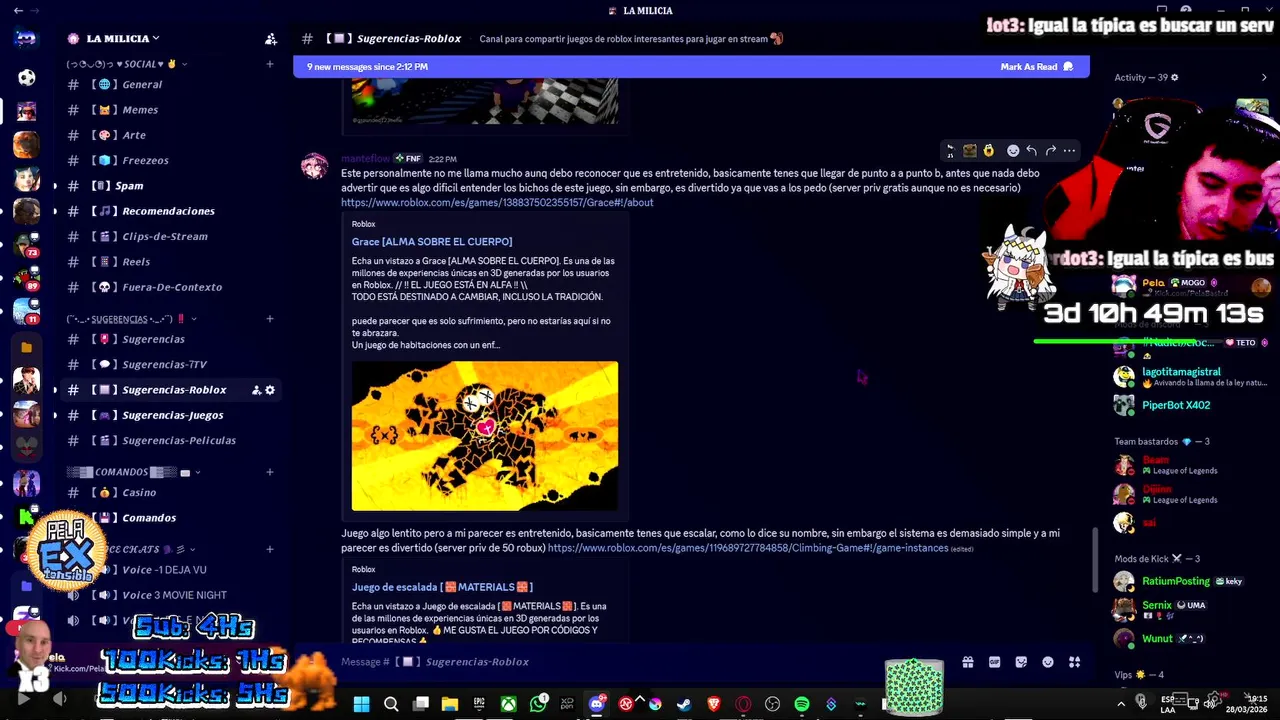Viewport: 1280px width, 720px height.
Task: Expand Activity panel chevron arrow
Action: pyautogui.click(x=1263, y=77)
